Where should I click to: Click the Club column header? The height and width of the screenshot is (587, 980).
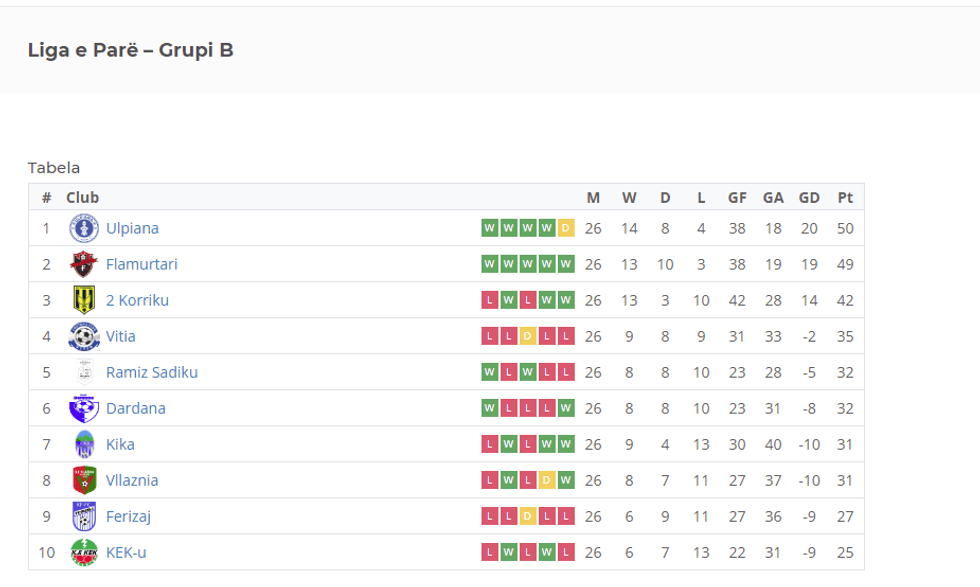click(x=83, y=198)
